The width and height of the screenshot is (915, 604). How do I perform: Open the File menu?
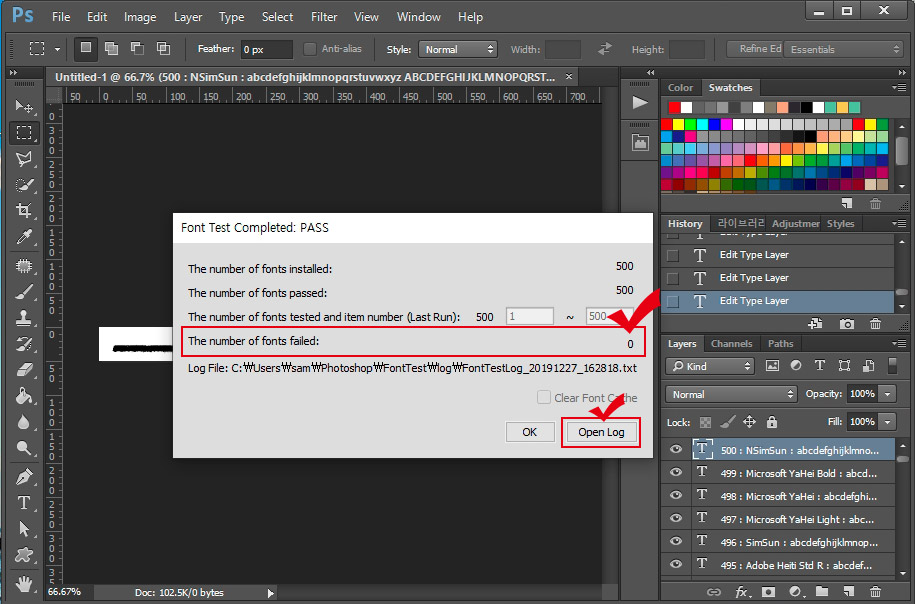click(x=61, y=17)
